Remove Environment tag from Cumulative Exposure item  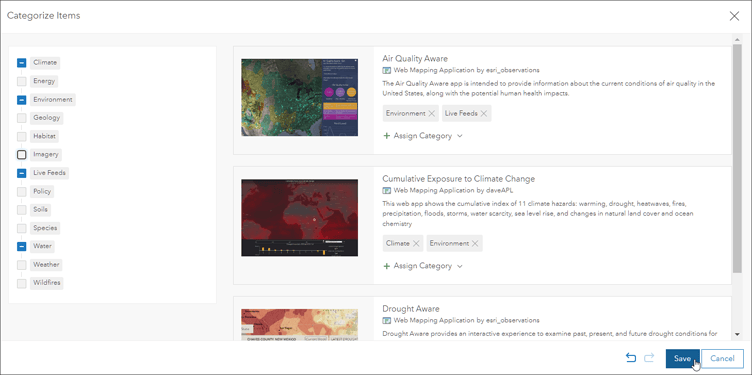tap(475, 244)
